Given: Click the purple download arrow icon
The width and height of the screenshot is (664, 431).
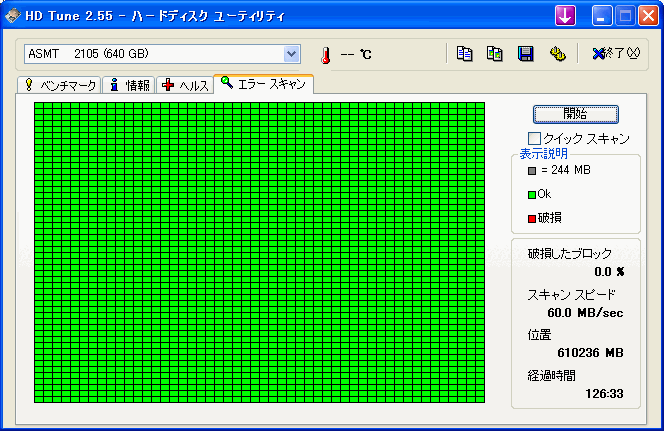Looking at the screenshot, I should (x=565, y=16).
